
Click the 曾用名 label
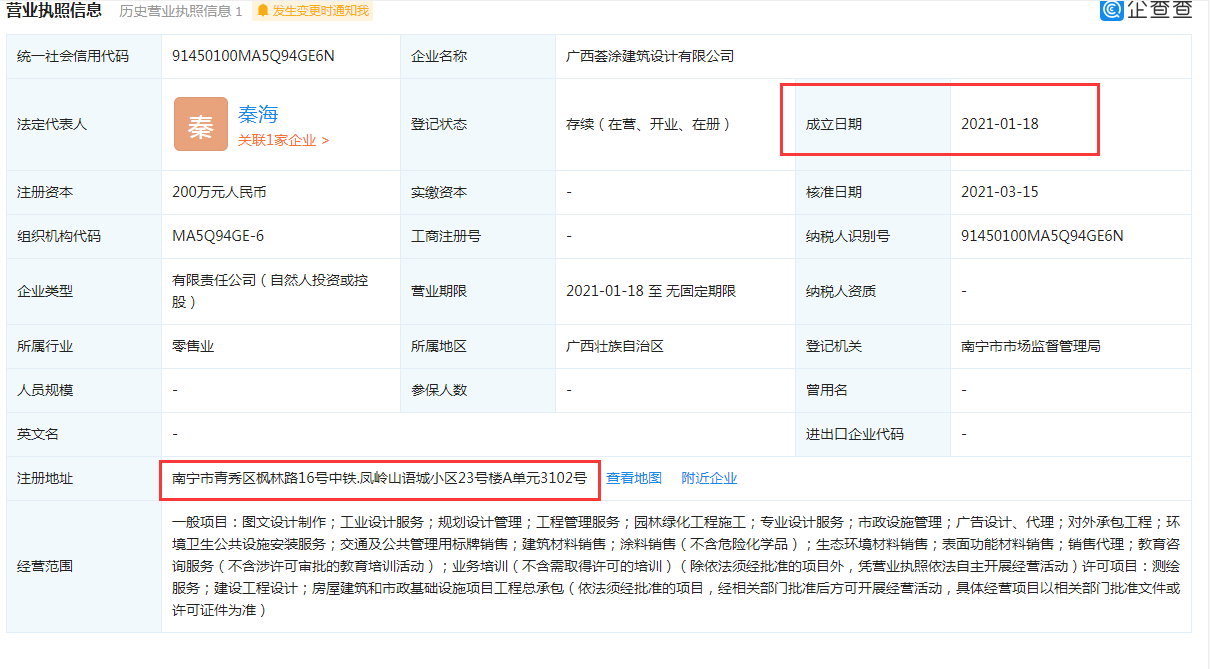tap(827, 390)
